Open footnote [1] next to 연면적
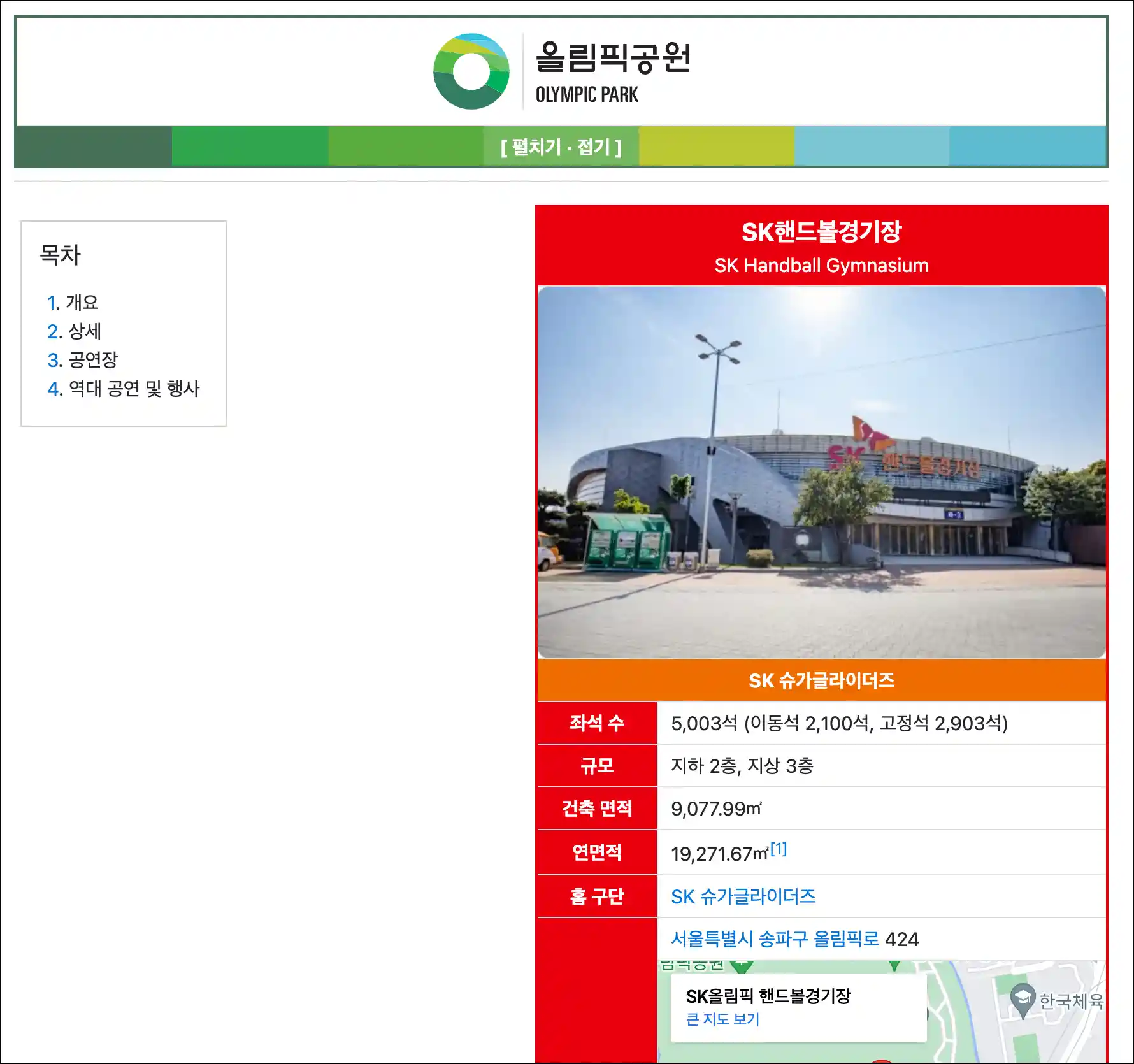This screenshot has width=1134, height=1064. point(779,849)
